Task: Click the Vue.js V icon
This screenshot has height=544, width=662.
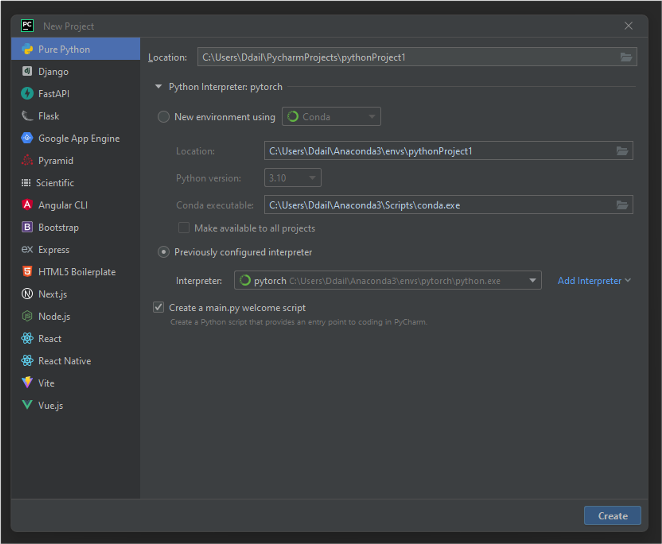Action: (x=27, y=405)
